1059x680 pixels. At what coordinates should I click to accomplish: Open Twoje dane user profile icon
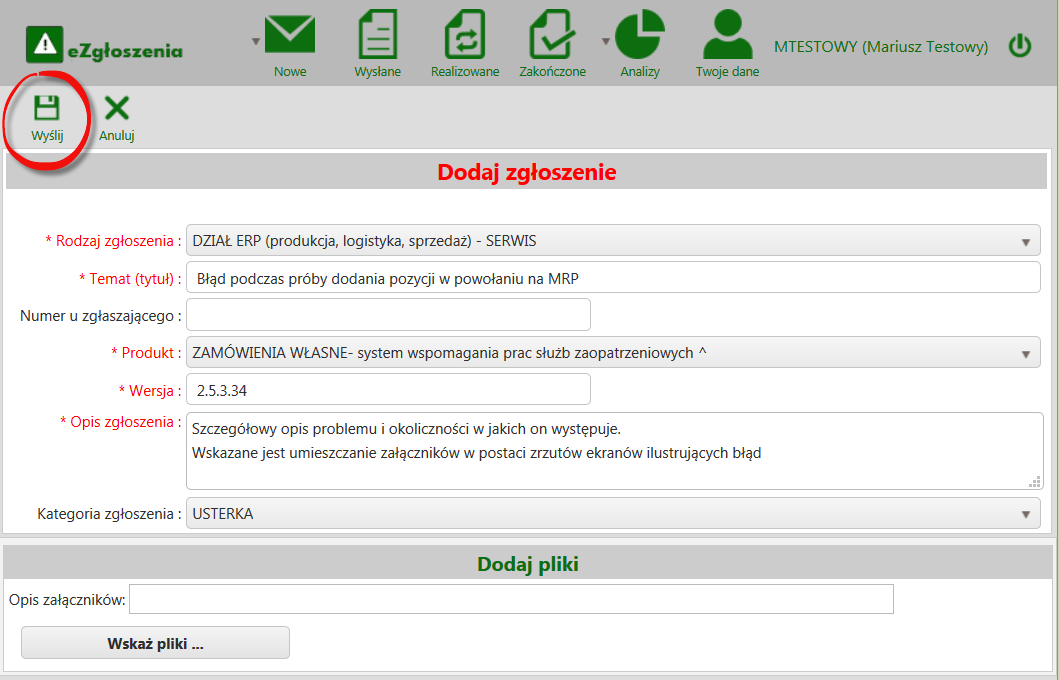727,34
